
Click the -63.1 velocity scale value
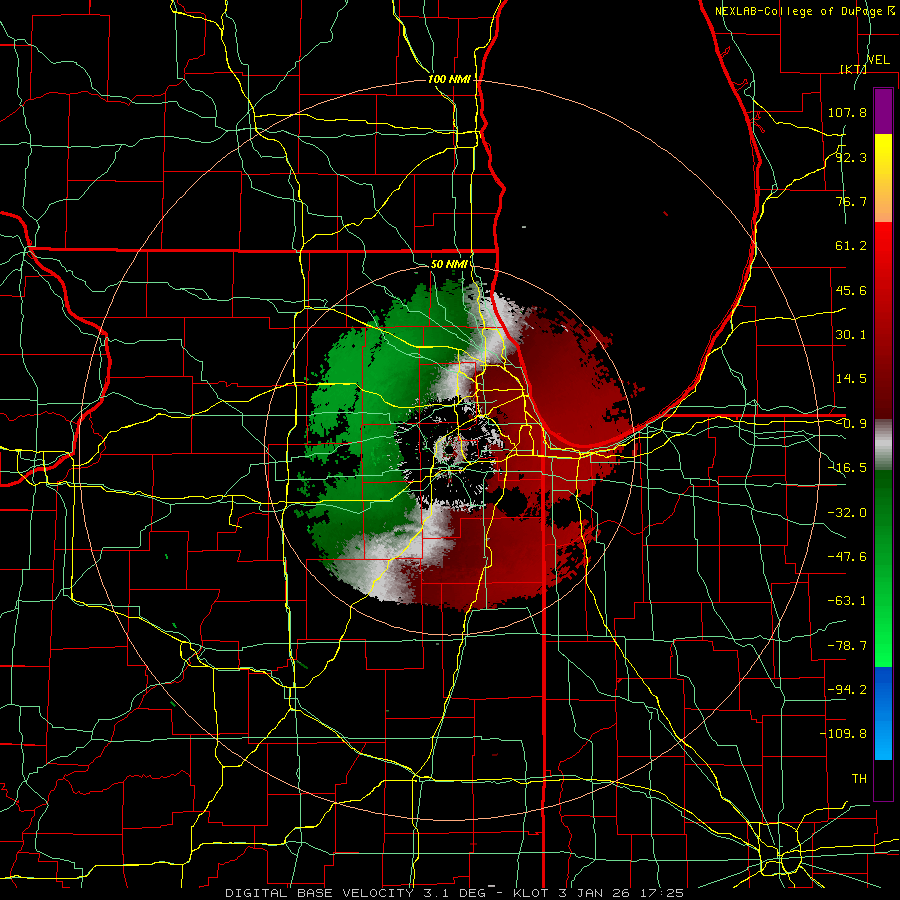point(847,601)
